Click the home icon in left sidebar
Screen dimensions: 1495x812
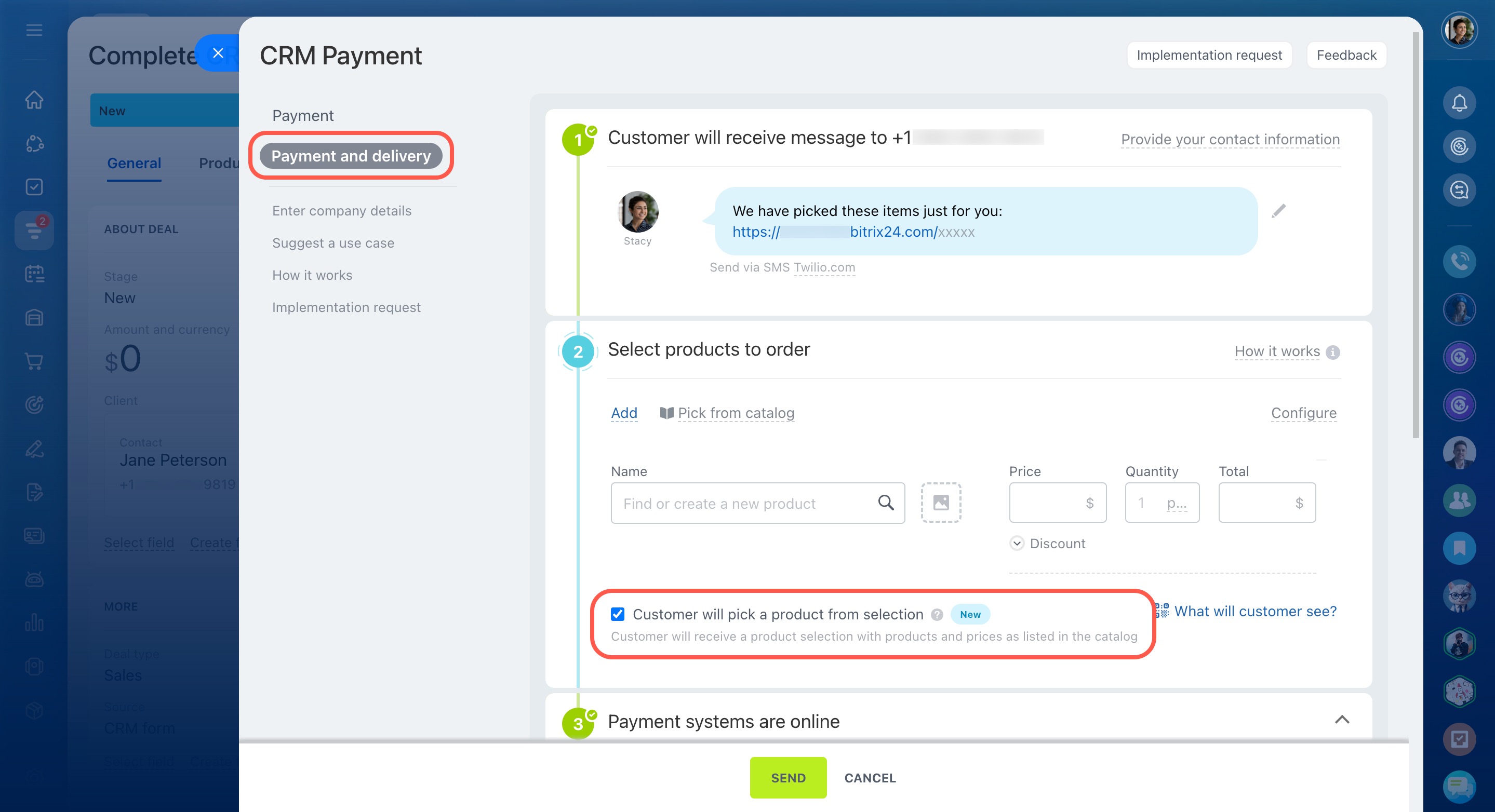click(x=34, y=100)
